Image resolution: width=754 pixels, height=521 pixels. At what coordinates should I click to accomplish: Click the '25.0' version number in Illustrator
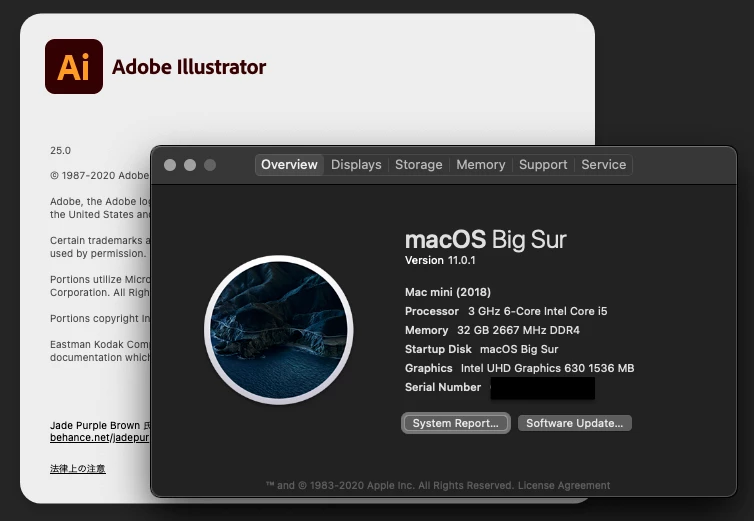(60, 151)
